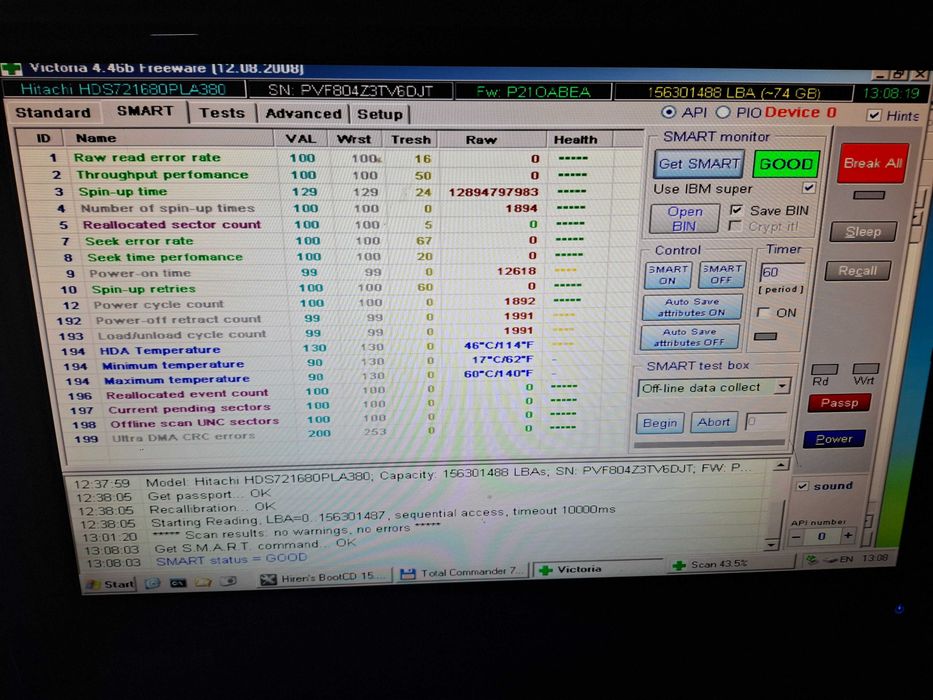Open the SMART tab
The height and width of the screenshot is (700, 933).
tap(145, 111)
